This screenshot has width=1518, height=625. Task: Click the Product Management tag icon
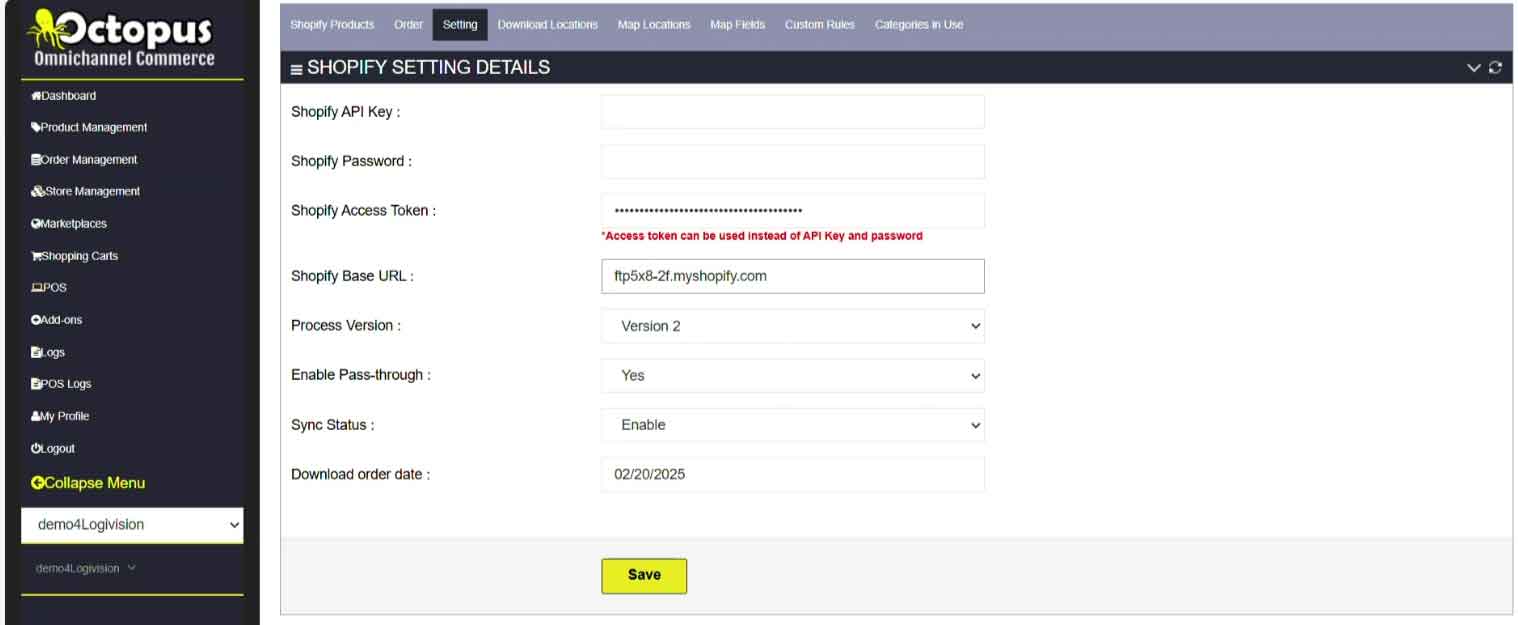point(36,128)
